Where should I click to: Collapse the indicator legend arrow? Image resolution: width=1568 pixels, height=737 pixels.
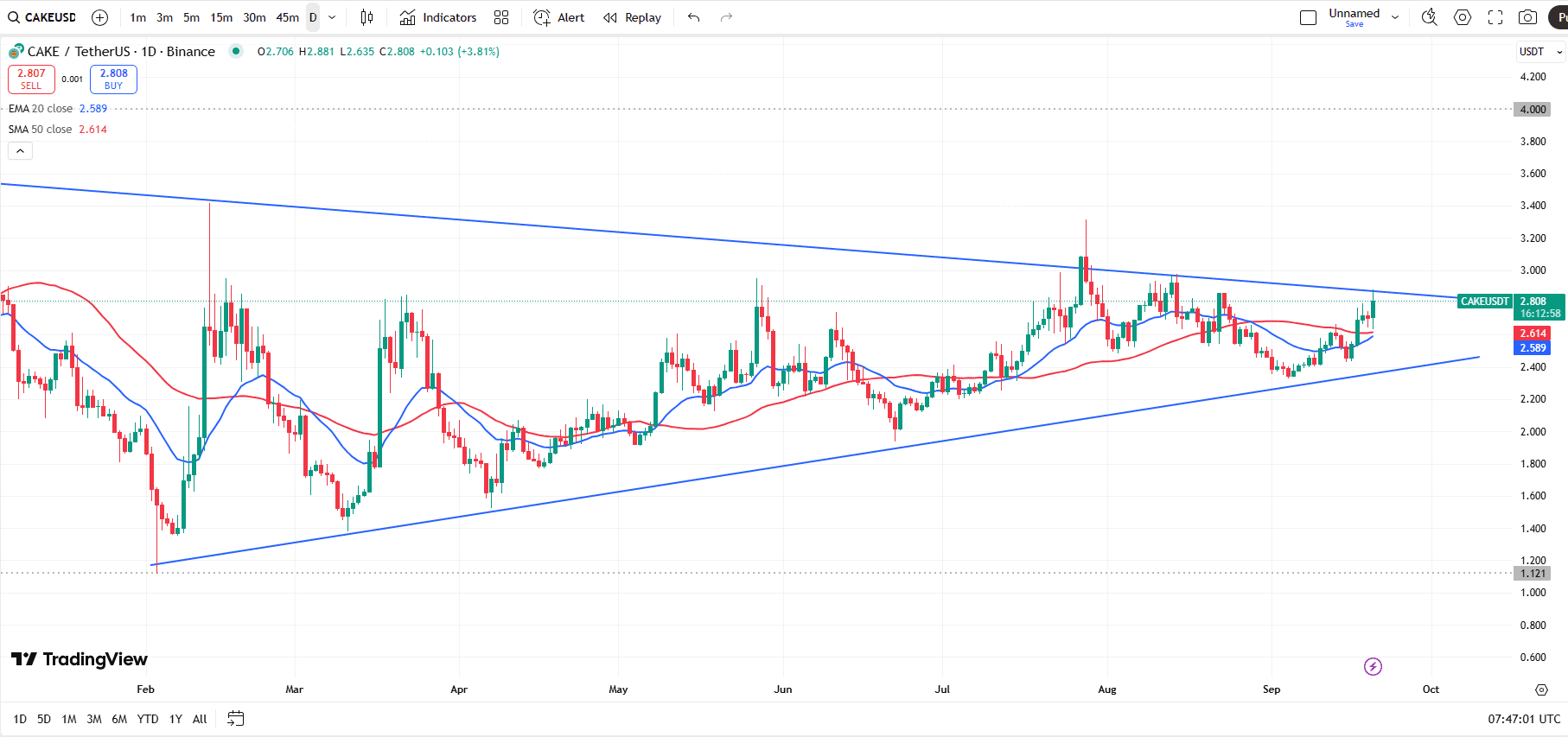click(x=20, y=151)
